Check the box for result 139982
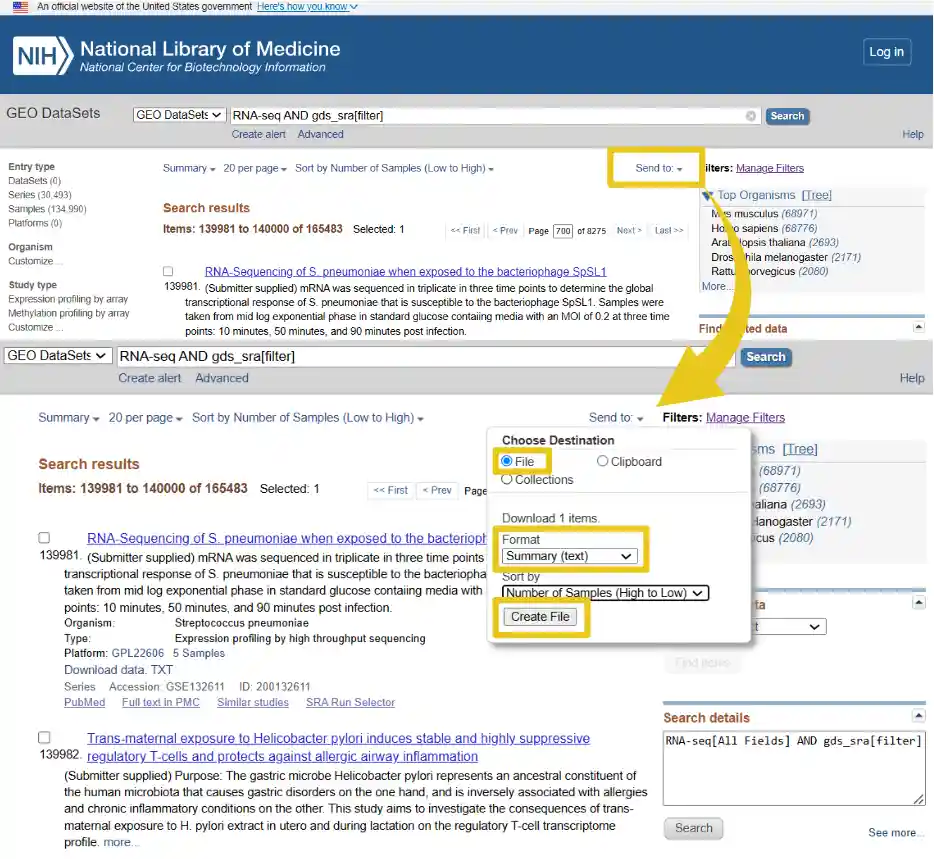Viewport: 934px width, 859px height. (44, 737)
